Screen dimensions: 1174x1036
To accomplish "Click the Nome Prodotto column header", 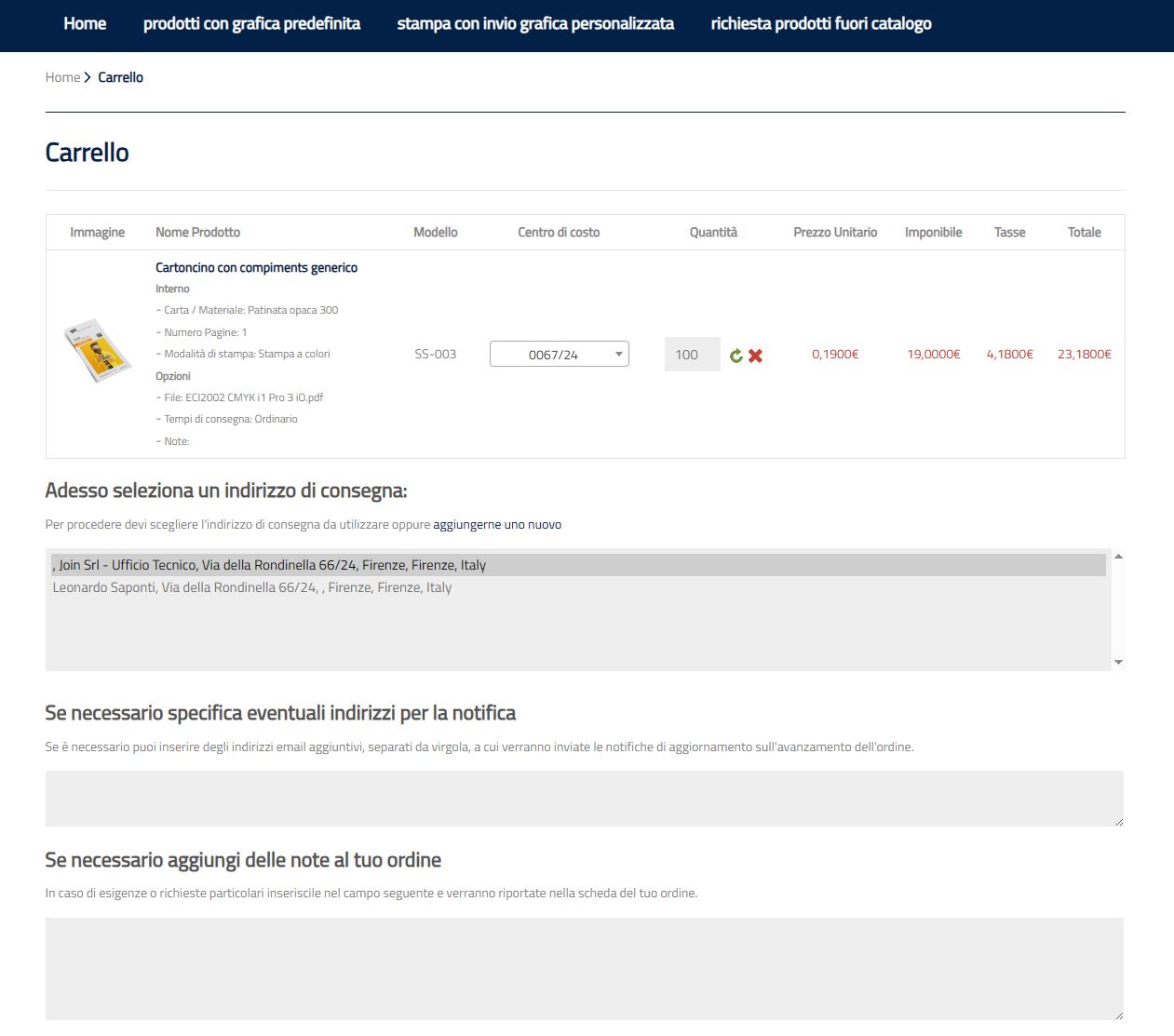I will pos(197,232).
